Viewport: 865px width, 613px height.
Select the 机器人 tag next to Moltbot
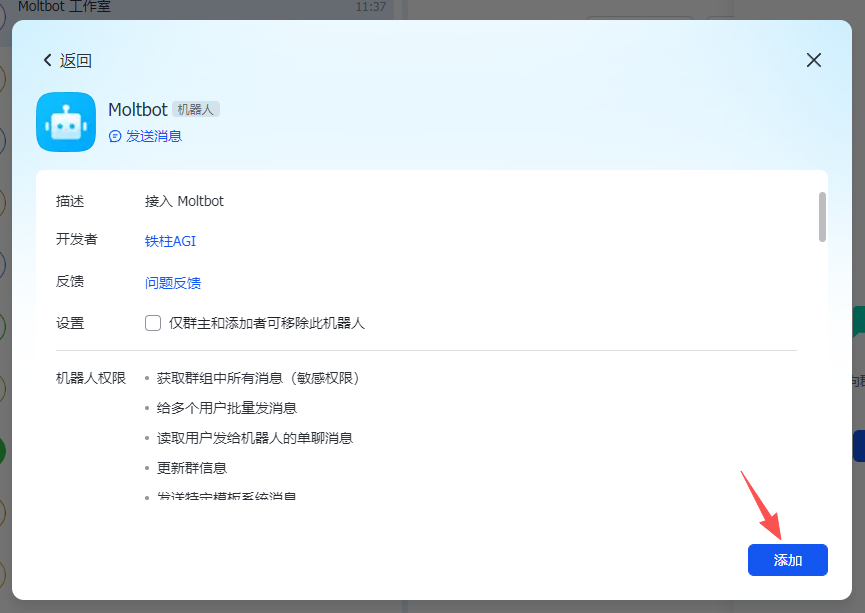(196, 109)
